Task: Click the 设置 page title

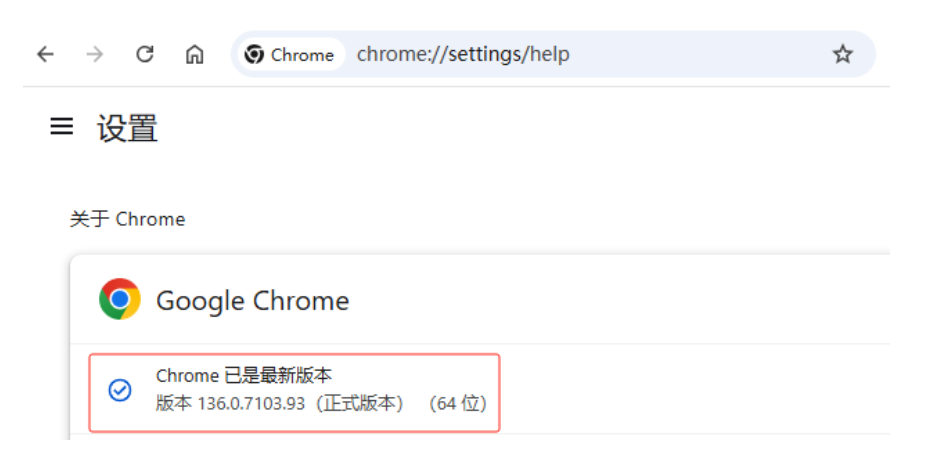Action: [127, 128]
